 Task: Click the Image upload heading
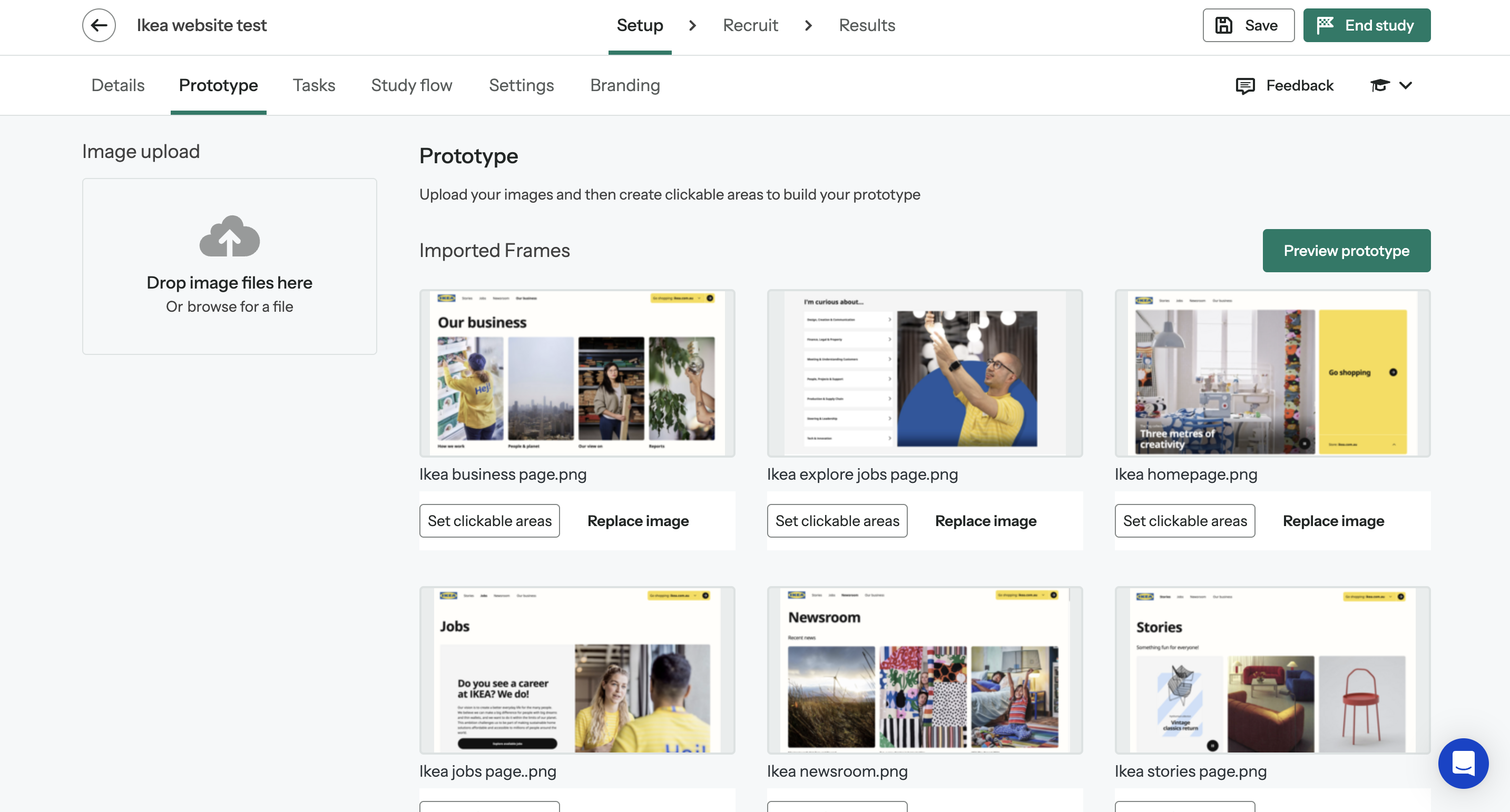141,152
